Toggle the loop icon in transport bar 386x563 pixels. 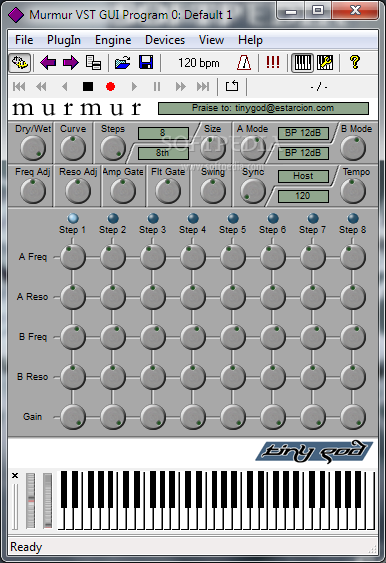pyautogui.click(x=232, y=86)
